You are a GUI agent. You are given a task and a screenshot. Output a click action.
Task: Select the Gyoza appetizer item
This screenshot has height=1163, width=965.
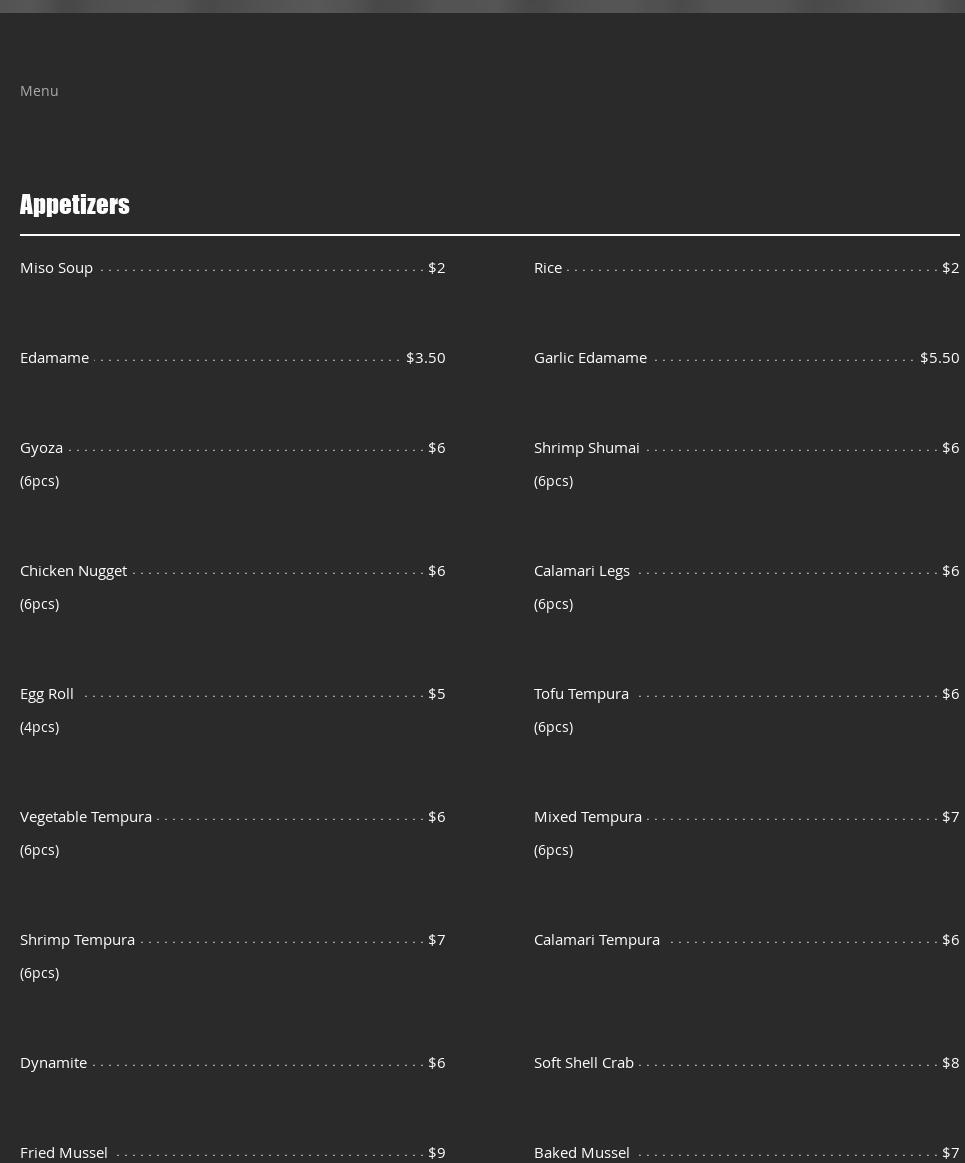pyautogui.click(x=41, y=448)
